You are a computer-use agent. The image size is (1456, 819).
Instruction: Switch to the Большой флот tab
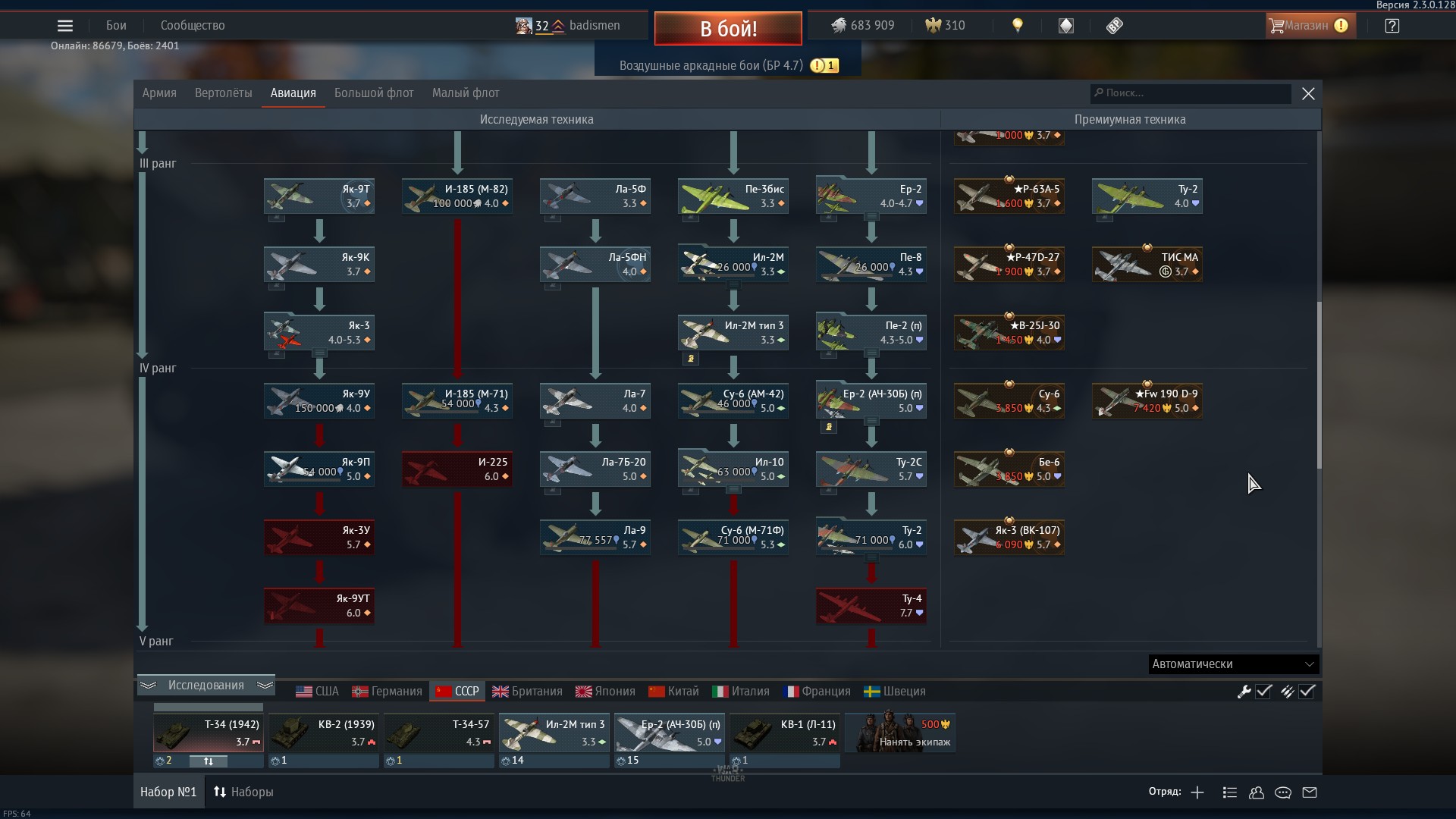(x=374, y=93)
